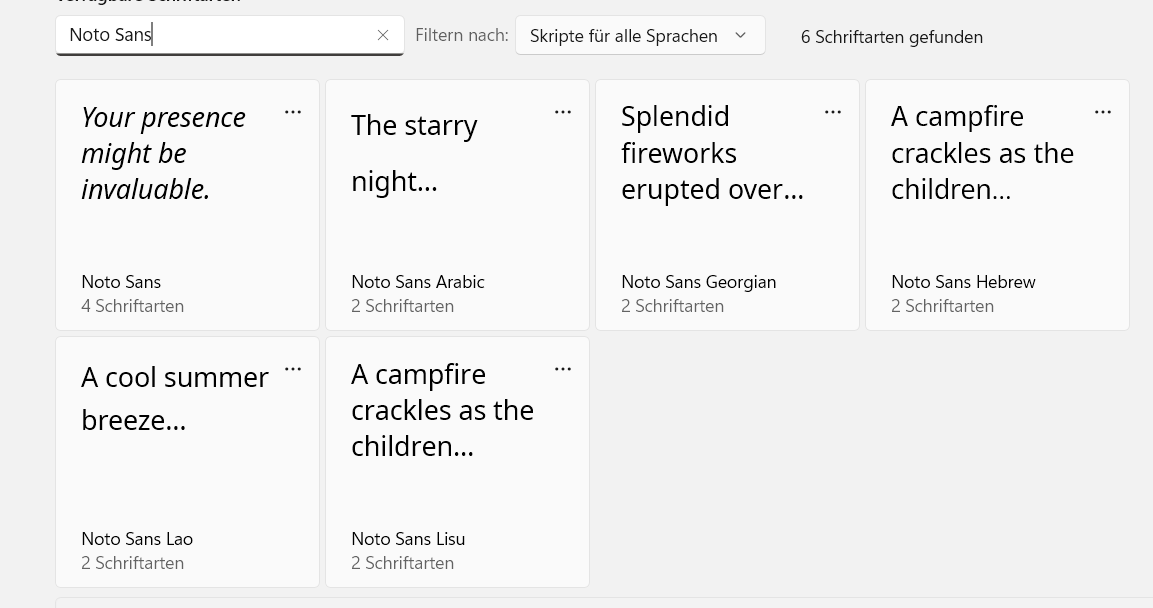This screenshot has width=1153, height=608.
Task: Open more options for Noto Sans Georgian
Action: point(833,112)
